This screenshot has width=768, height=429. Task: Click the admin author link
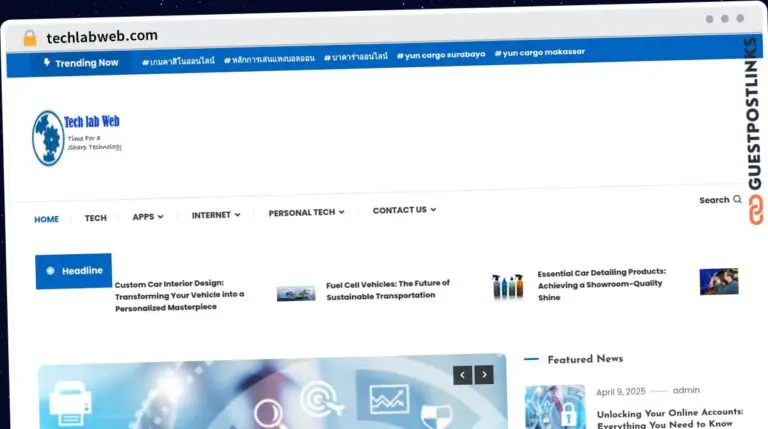coord(686,390)
